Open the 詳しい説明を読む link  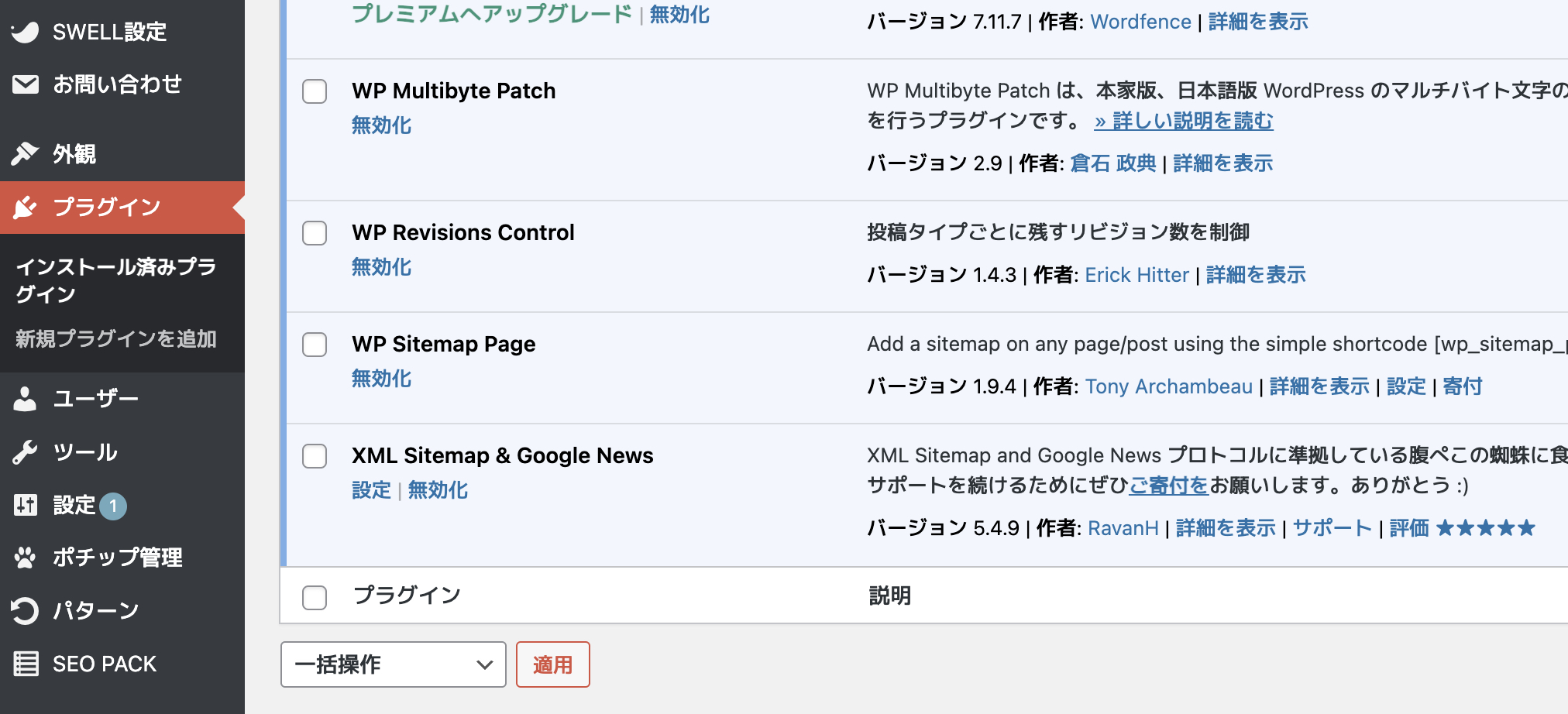(1184, 121)
